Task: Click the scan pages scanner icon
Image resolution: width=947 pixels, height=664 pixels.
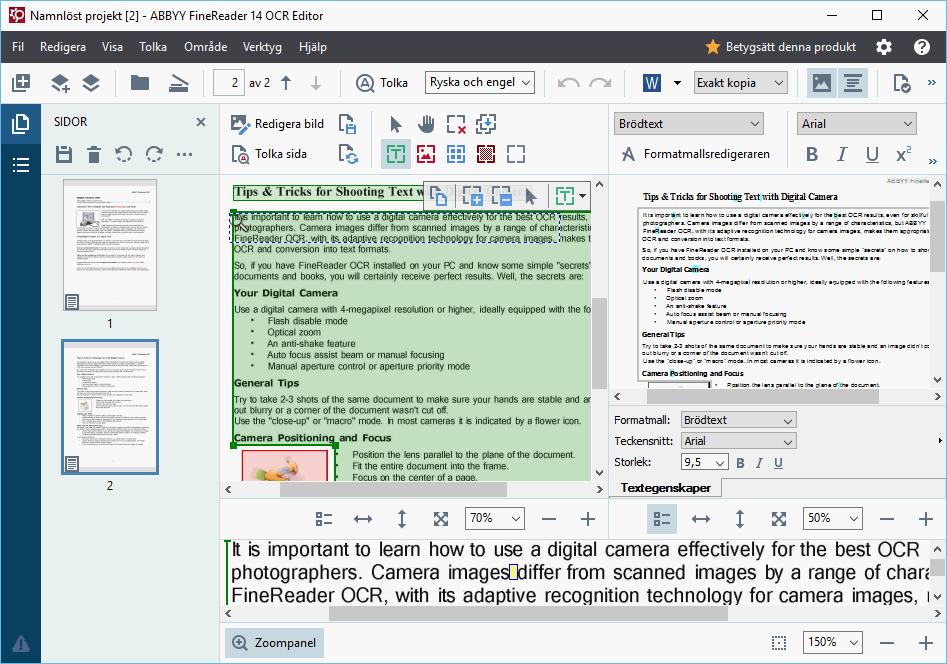Action: pyautogui.click(x=179, y=83)
